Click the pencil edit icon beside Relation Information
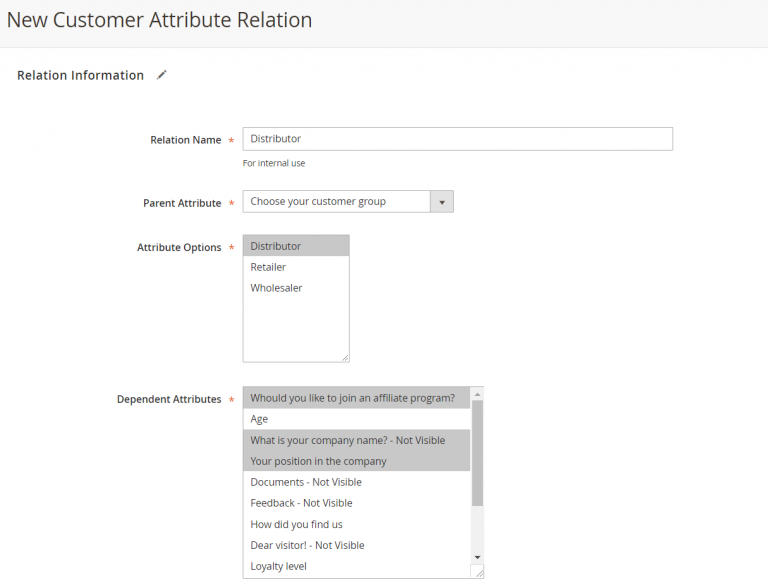Screen dimensions: 768x585 point(162,75)
